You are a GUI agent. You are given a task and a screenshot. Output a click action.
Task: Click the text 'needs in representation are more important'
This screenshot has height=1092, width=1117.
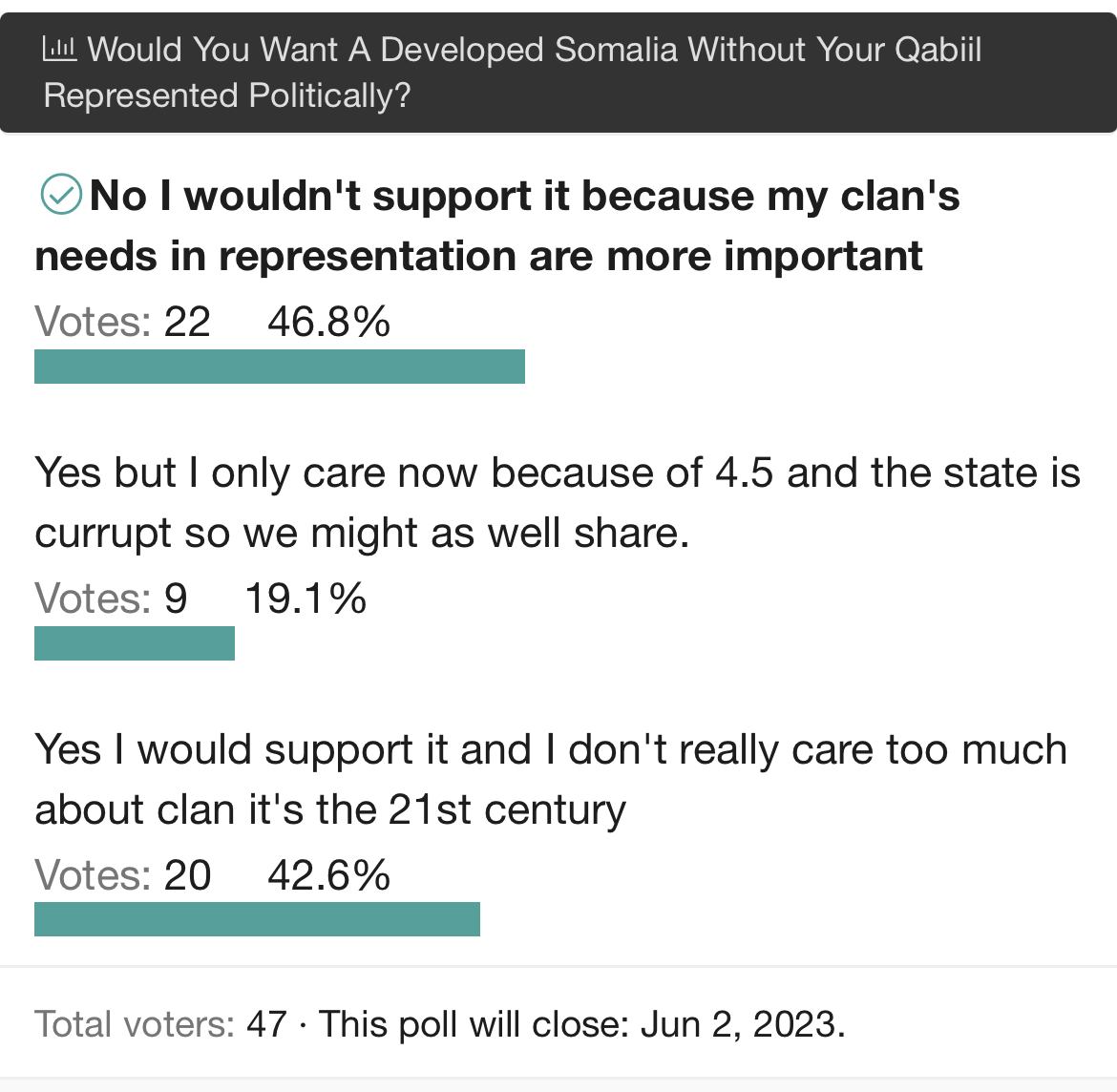coord(478,256)
